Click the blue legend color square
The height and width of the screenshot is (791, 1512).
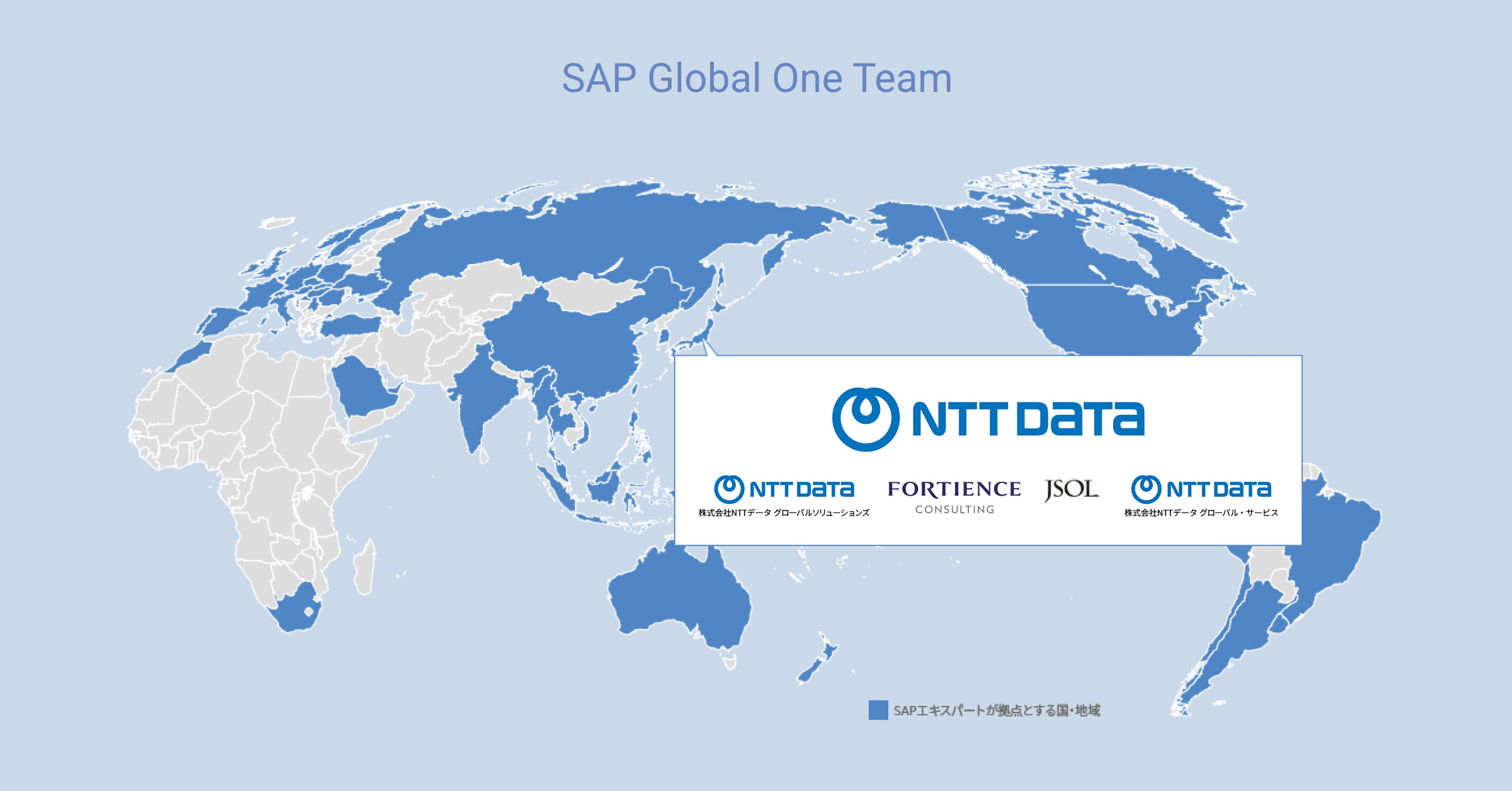(878, 710)
